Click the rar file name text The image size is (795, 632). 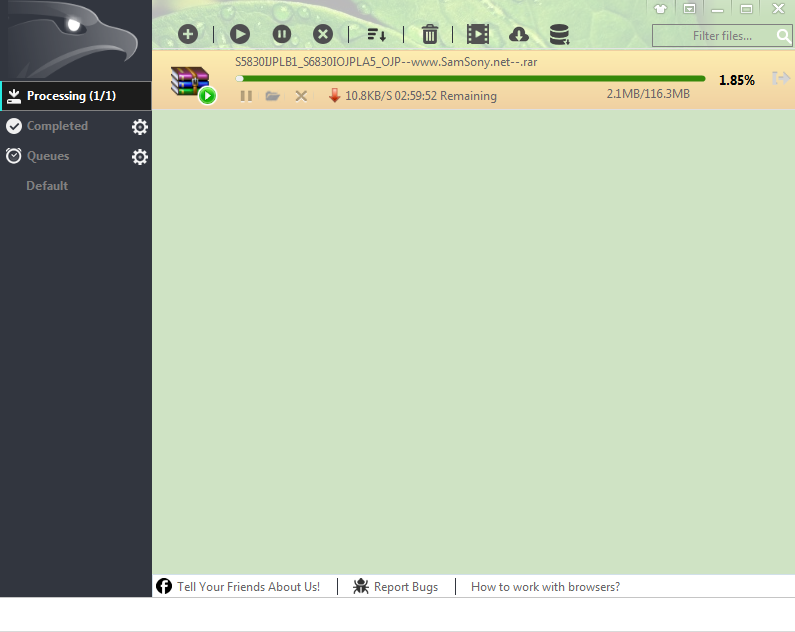[x=386, y=62]
